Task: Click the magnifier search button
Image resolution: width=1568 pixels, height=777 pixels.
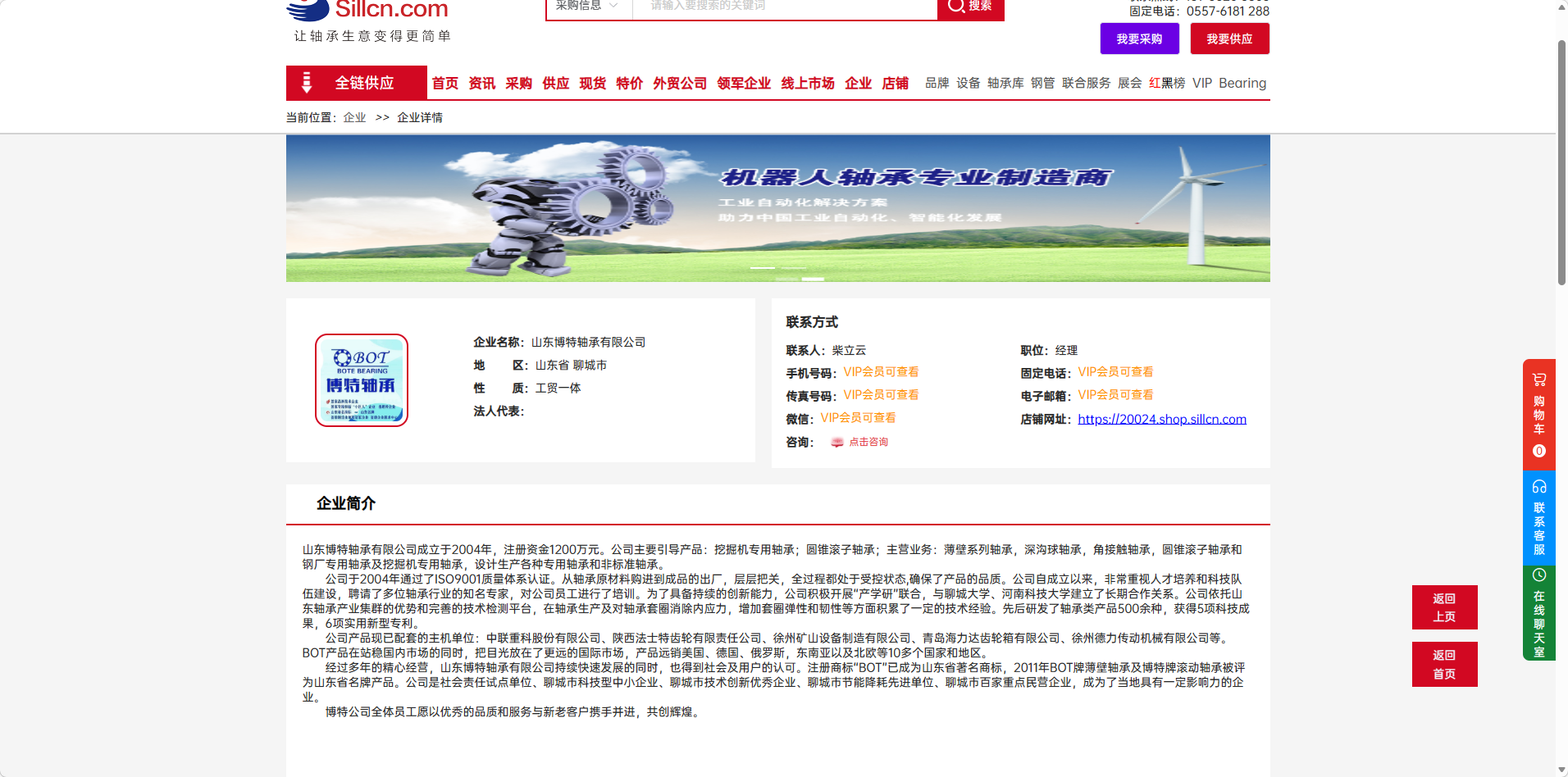Action: pyautogui.click(x=970, y=7)
